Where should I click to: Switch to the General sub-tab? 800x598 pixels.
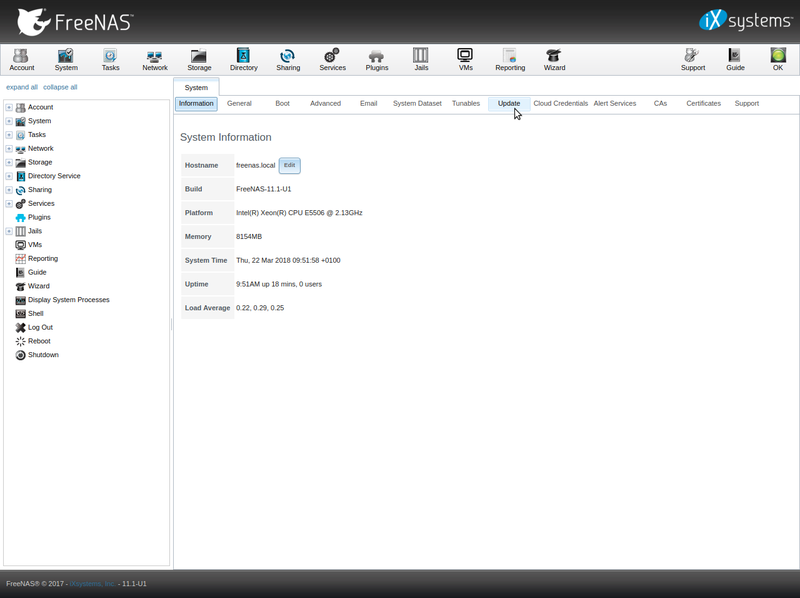pyautogui.click(x=239, y=104)
